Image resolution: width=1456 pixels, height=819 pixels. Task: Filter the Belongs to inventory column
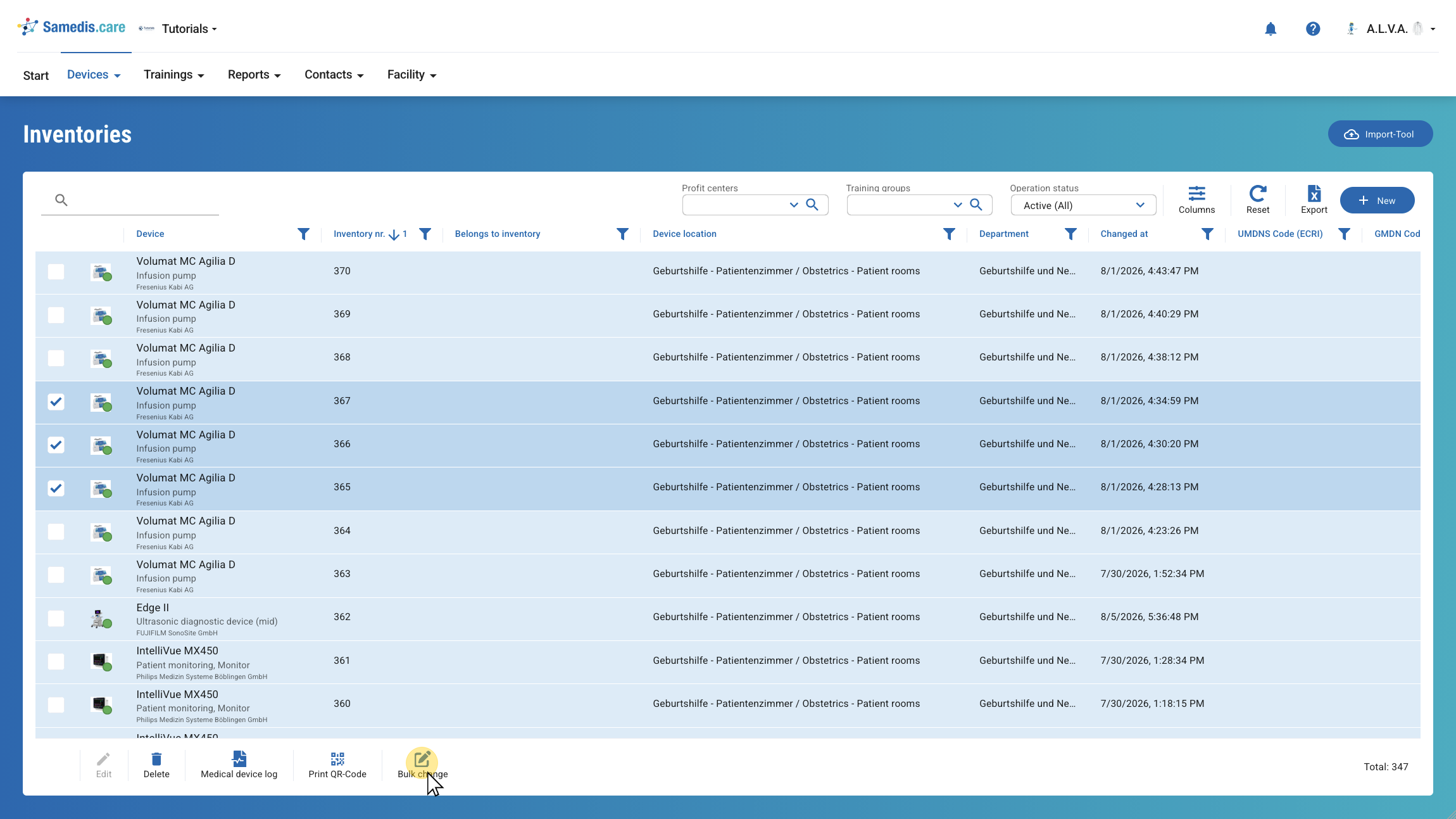pos(623,234)
